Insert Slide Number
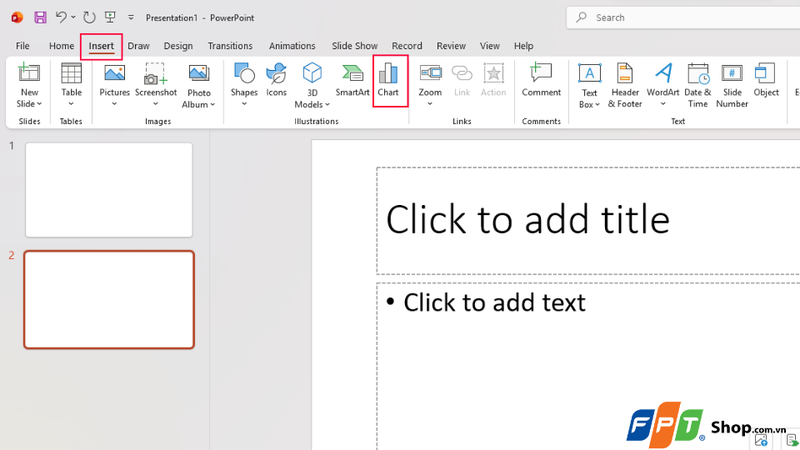Screen dimensions: 800x450 (x=732, y=85)
